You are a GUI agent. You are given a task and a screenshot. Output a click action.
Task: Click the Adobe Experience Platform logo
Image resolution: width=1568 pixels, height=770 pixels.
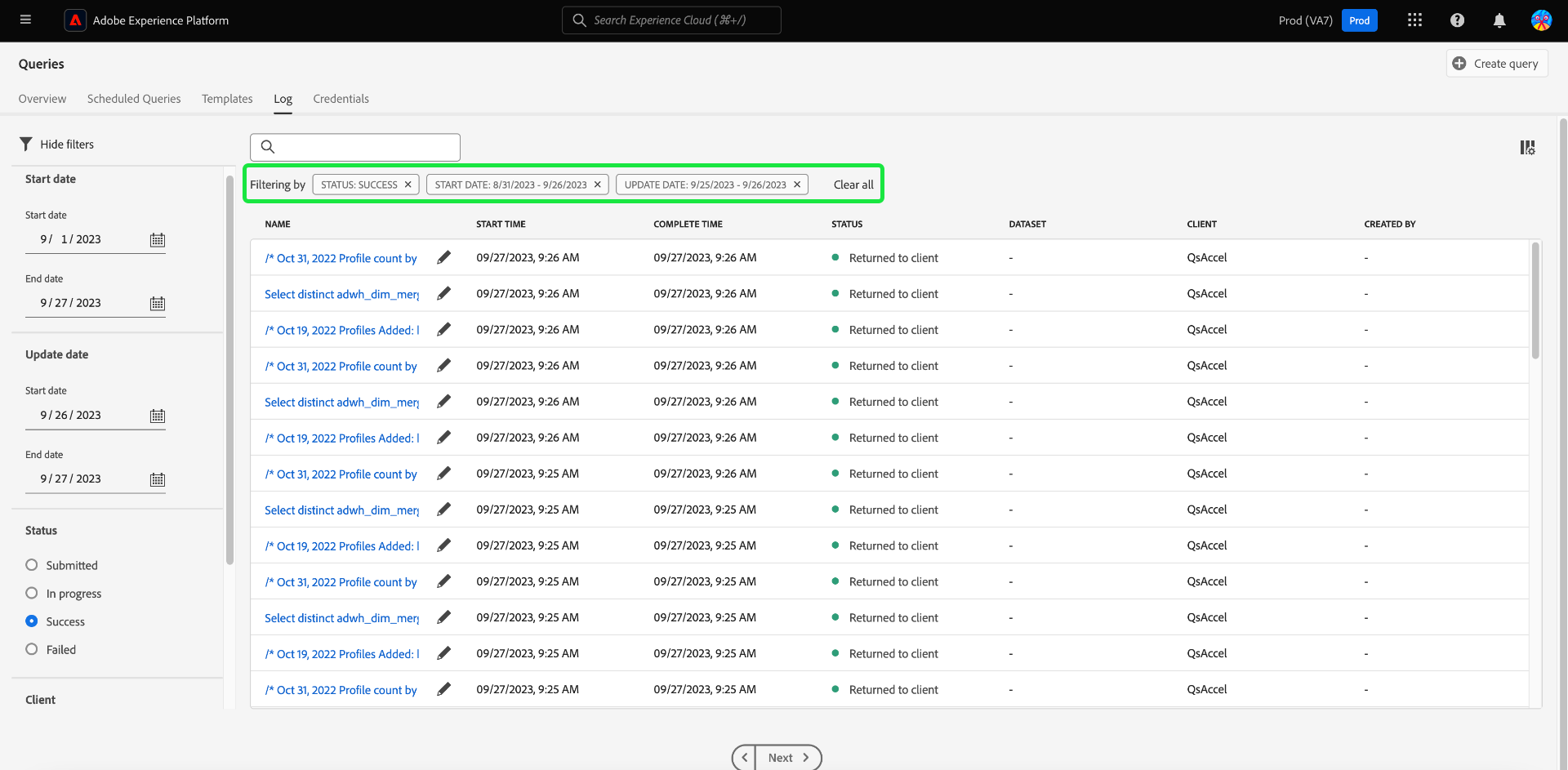[75, 20]
